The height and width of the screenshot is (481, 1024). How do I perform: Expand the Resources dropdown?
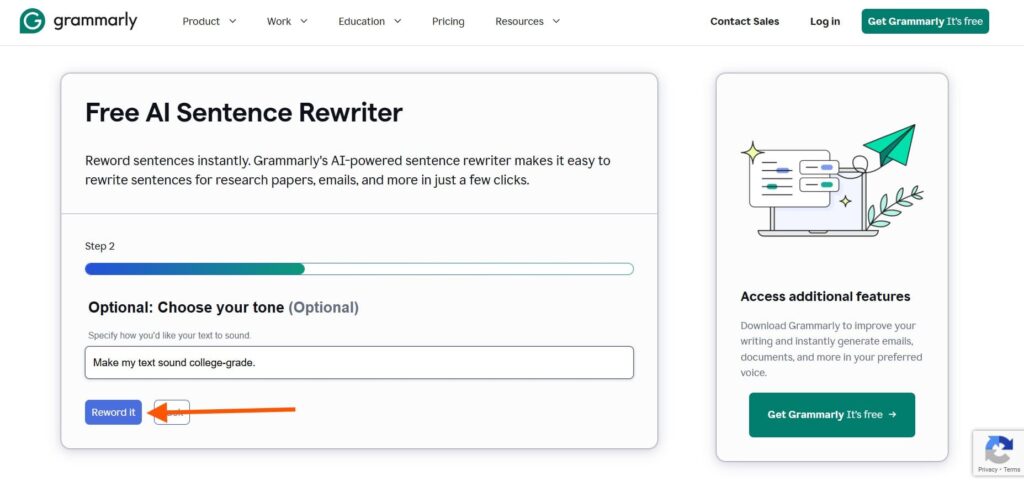(x=528, y=22)
